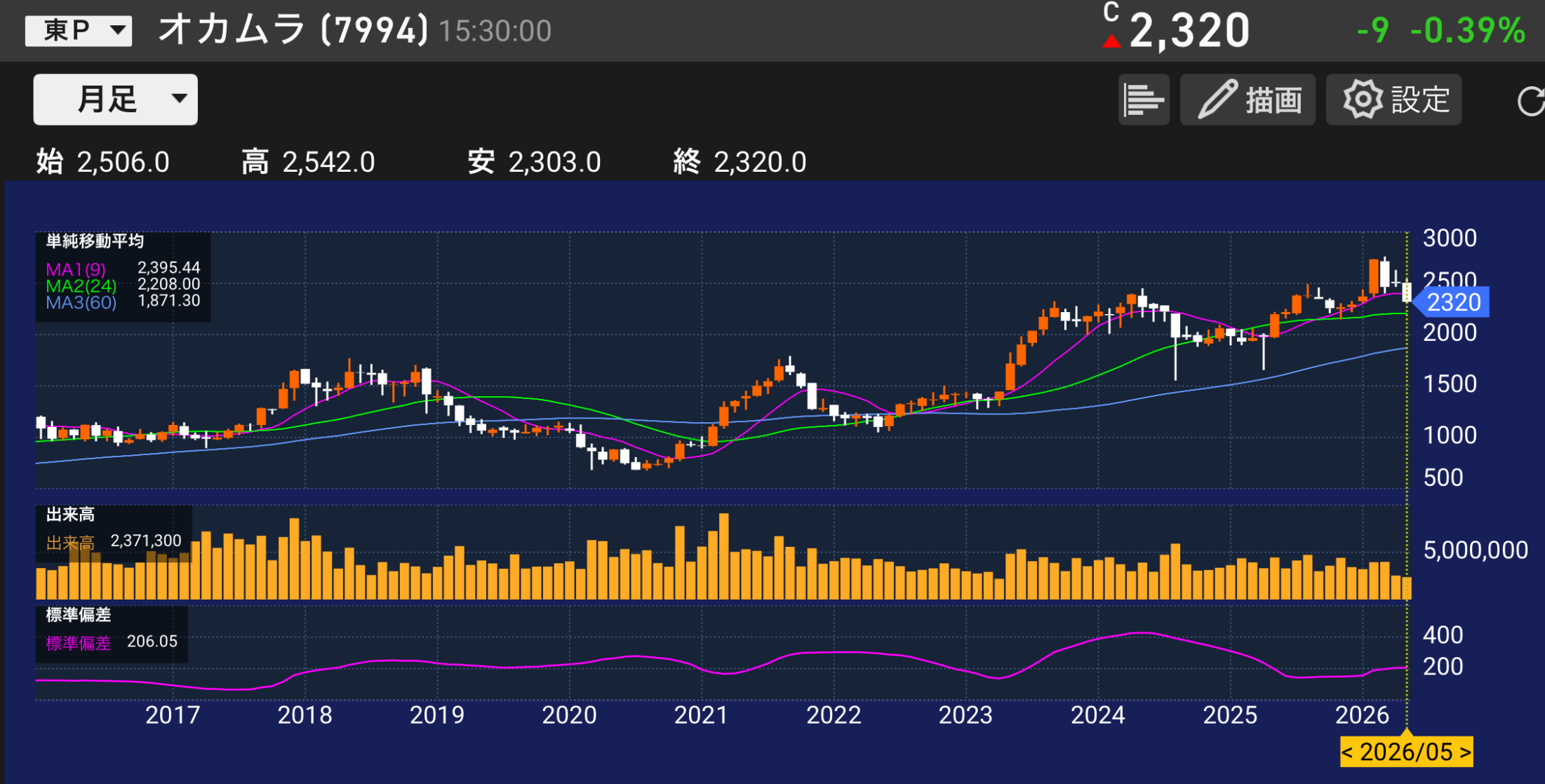Screen dimensions: 1545x784
Task: Click the 2020 year axis label
Action: click(x=569, y=715)
